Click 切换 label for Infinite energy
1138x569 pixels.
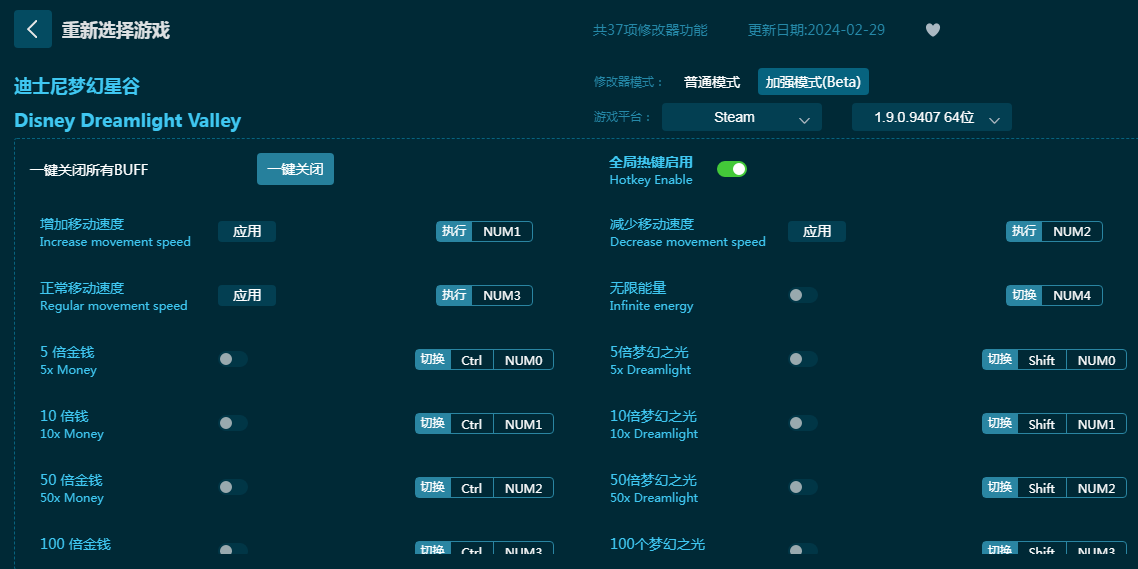tap(1024, 295)
